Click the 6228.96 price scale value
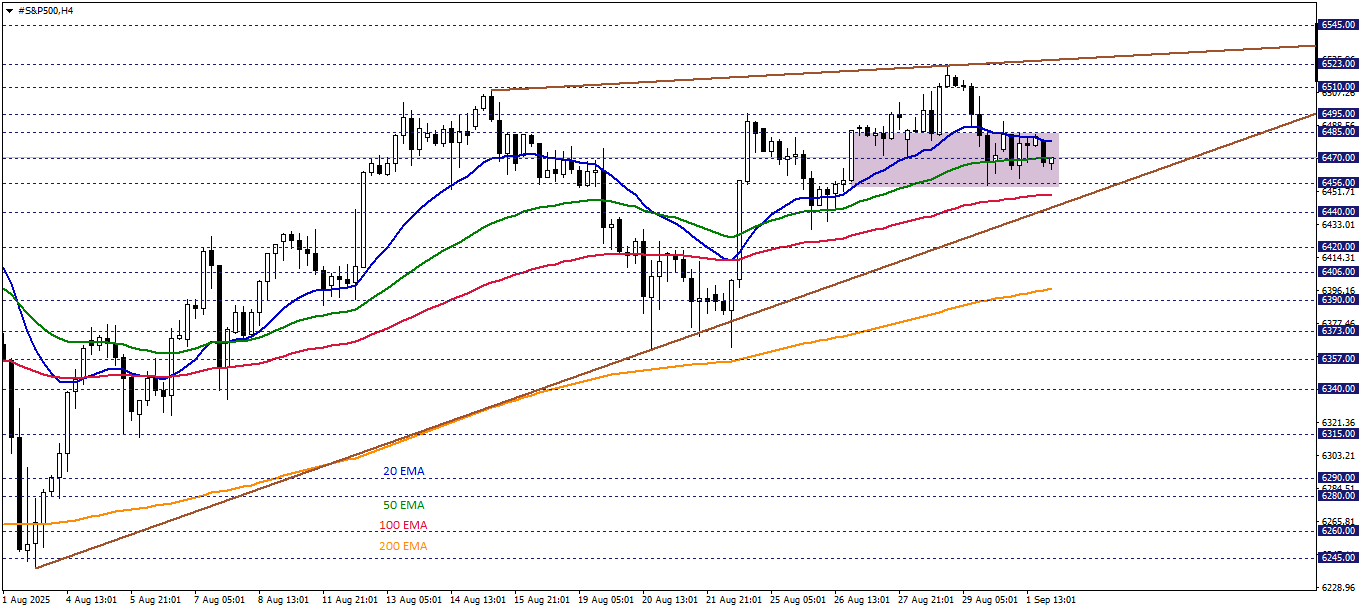The height and width of the screenshot is (611, 1362). (x=1337, y=587)
